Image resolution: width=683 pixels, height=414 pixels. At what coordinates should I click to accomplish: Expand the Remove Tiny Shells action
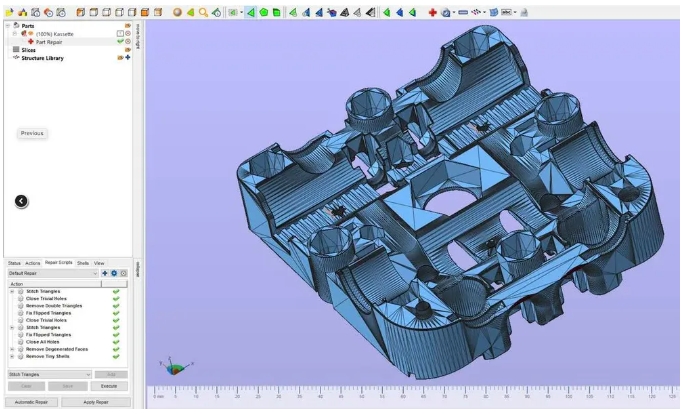tap(12, 356)
